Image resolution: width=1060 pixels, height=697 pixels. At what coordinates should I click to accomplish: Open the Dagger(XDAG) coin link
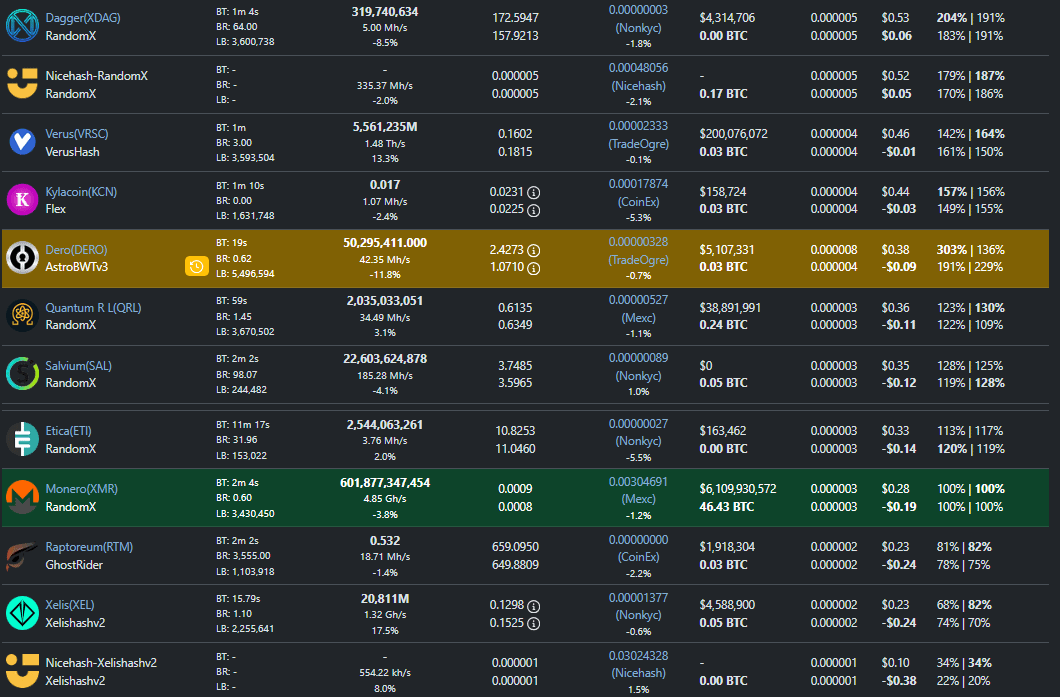tap(81, 18)
